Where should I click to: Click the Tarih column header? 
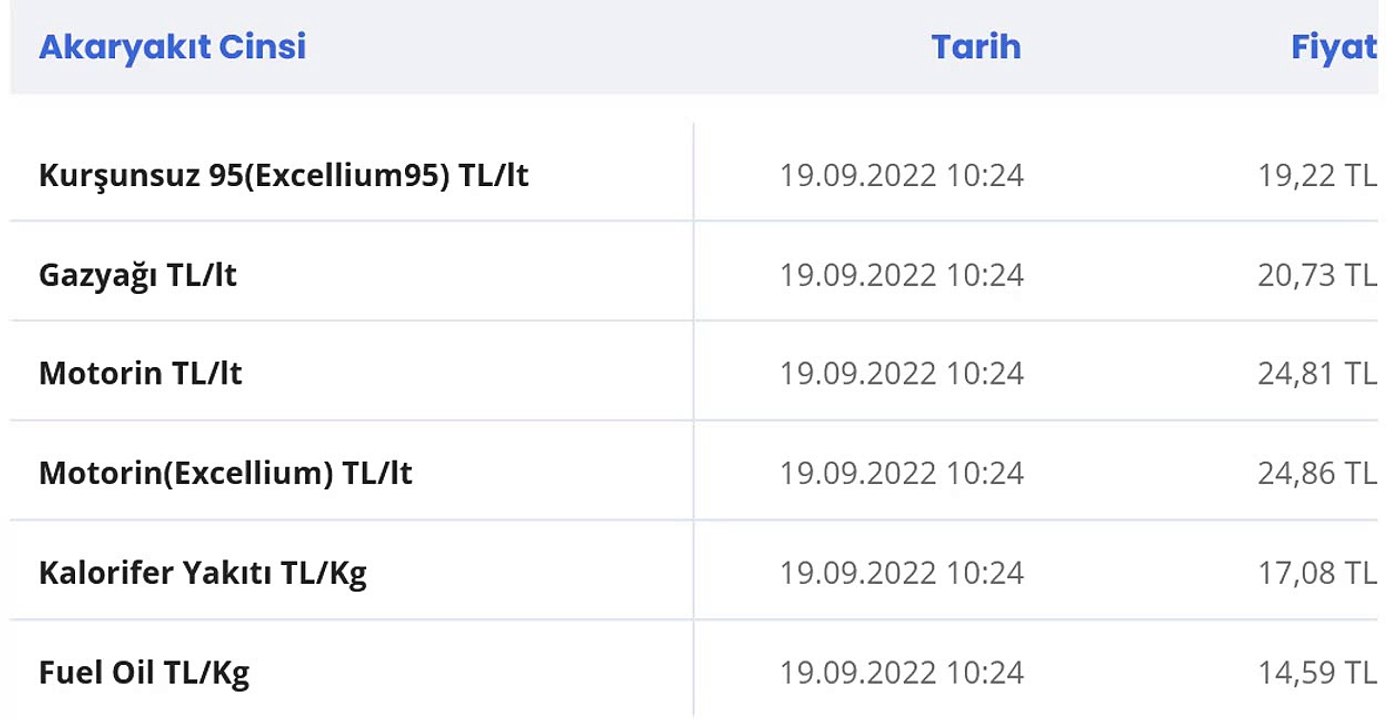coord(975,47)
